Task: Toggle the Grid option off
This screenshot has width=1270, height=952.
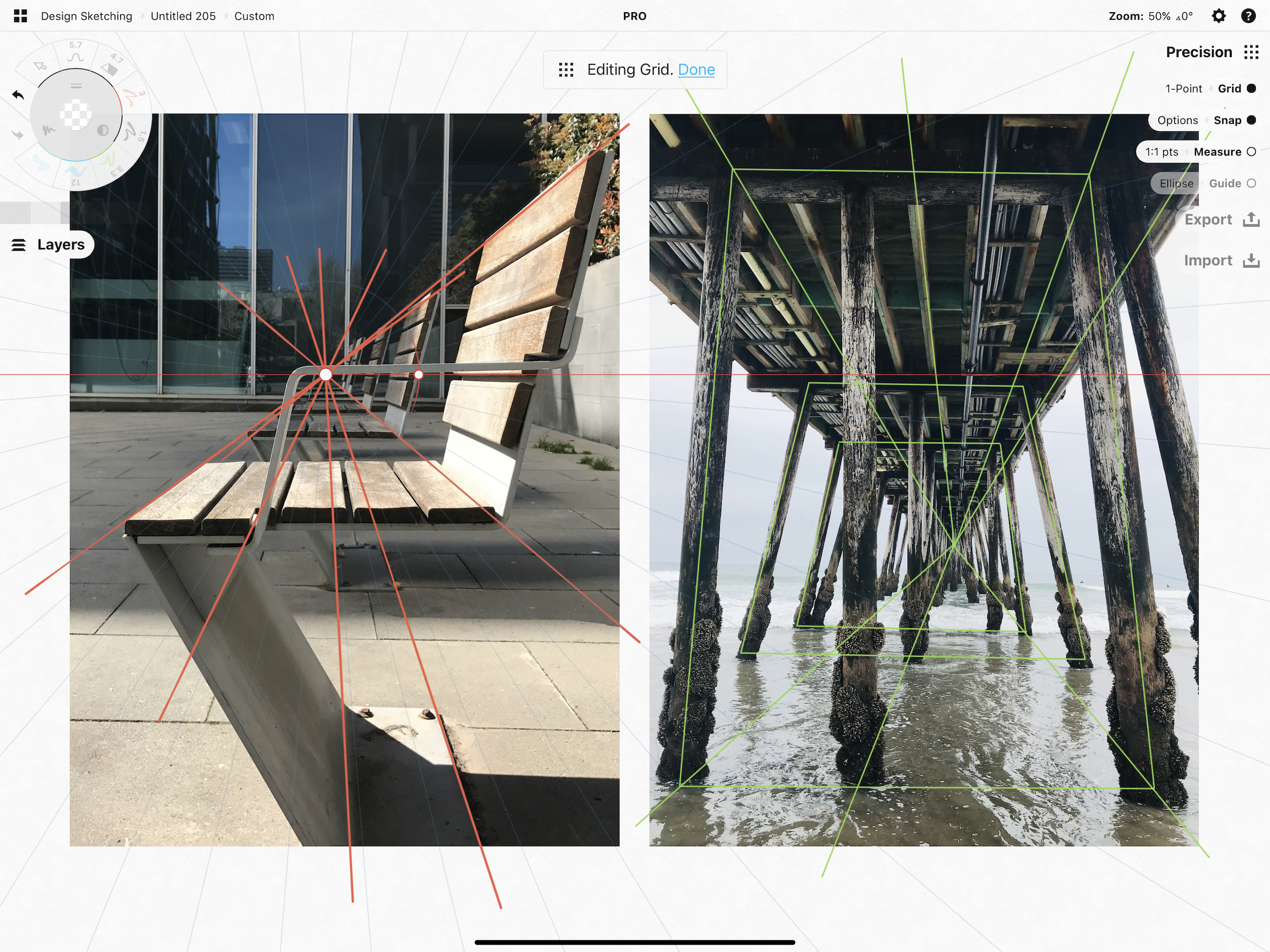Action: pos(1251,88)
